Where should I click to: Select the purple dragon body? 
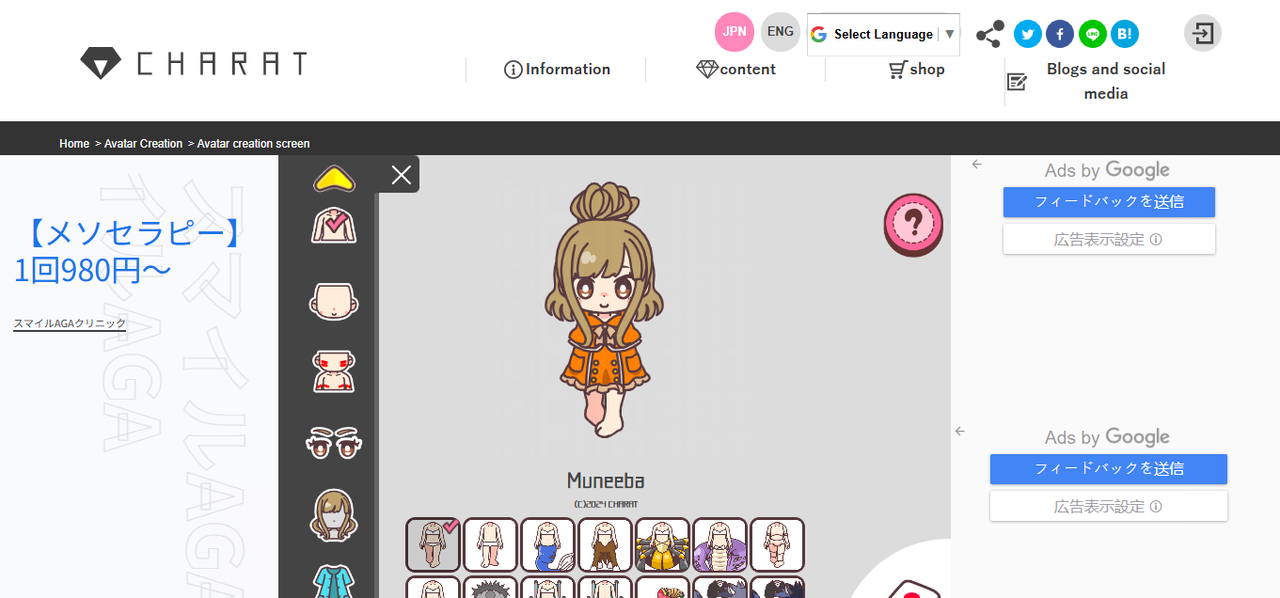(720, 544)
